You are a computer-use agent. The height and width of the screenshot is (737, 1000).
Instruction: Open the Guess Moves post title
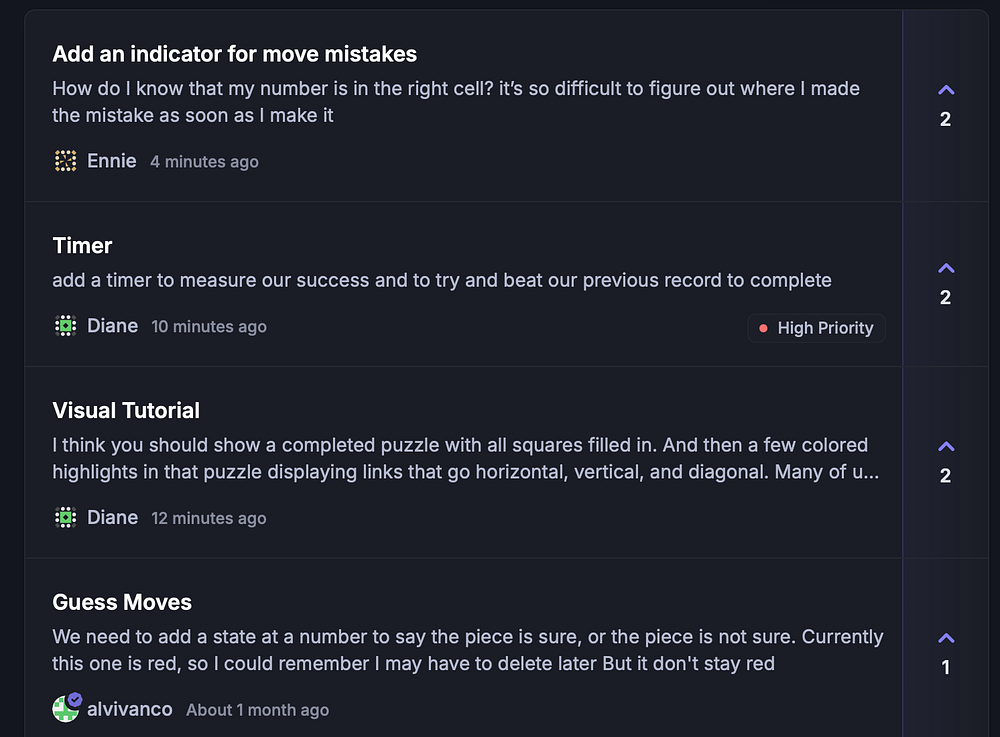tap(122, 603)
